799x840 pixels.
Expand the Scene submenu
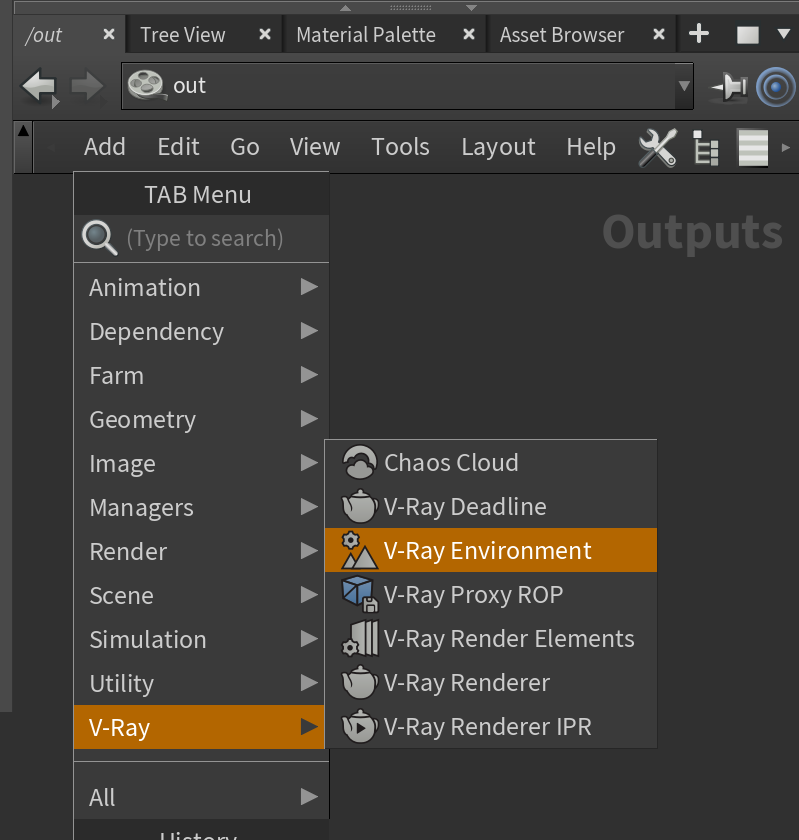[x=199, y=595]
